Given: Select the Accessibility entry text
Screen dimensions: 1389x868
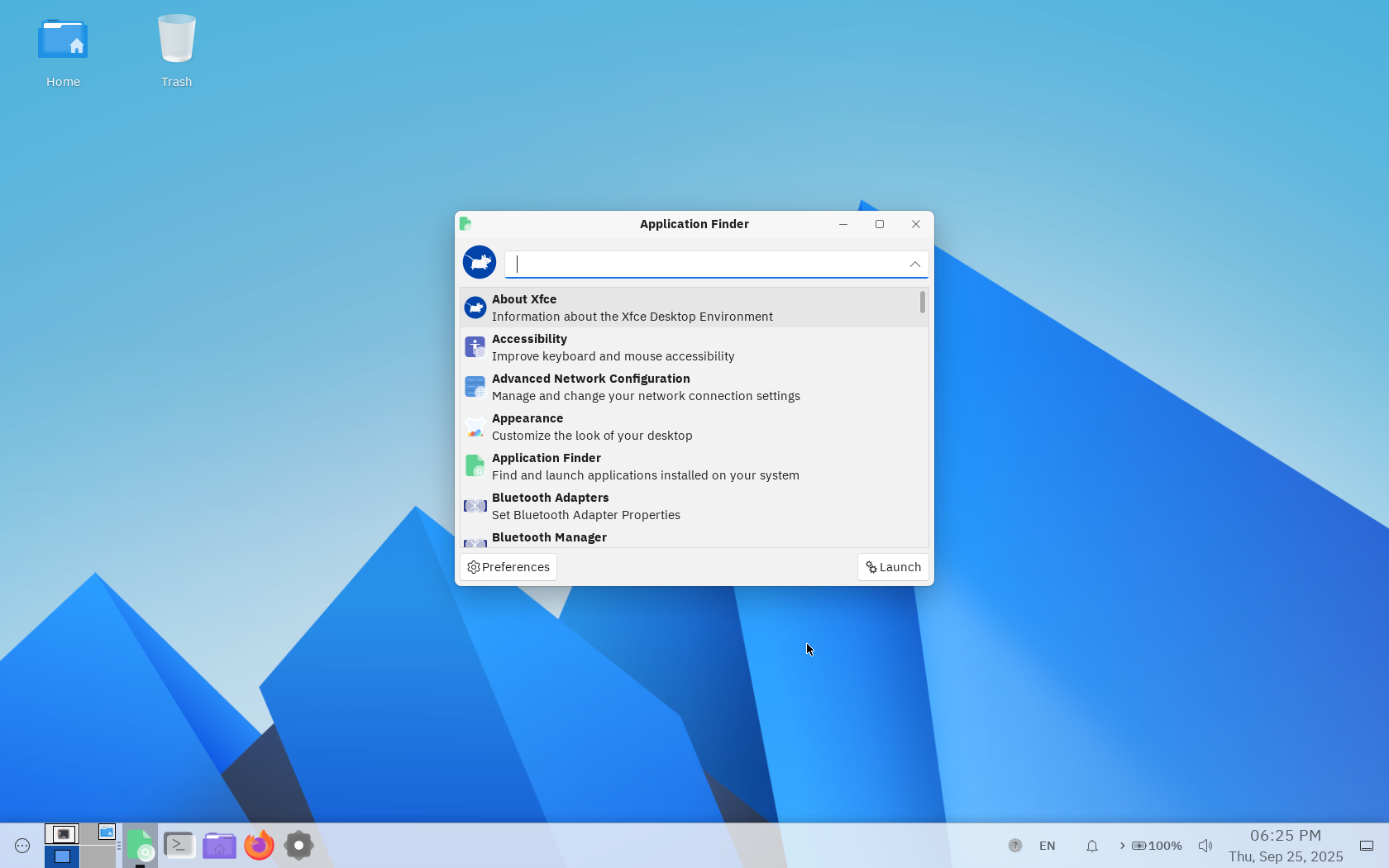Looking at the screenshot, I should [x=613, y=347].
